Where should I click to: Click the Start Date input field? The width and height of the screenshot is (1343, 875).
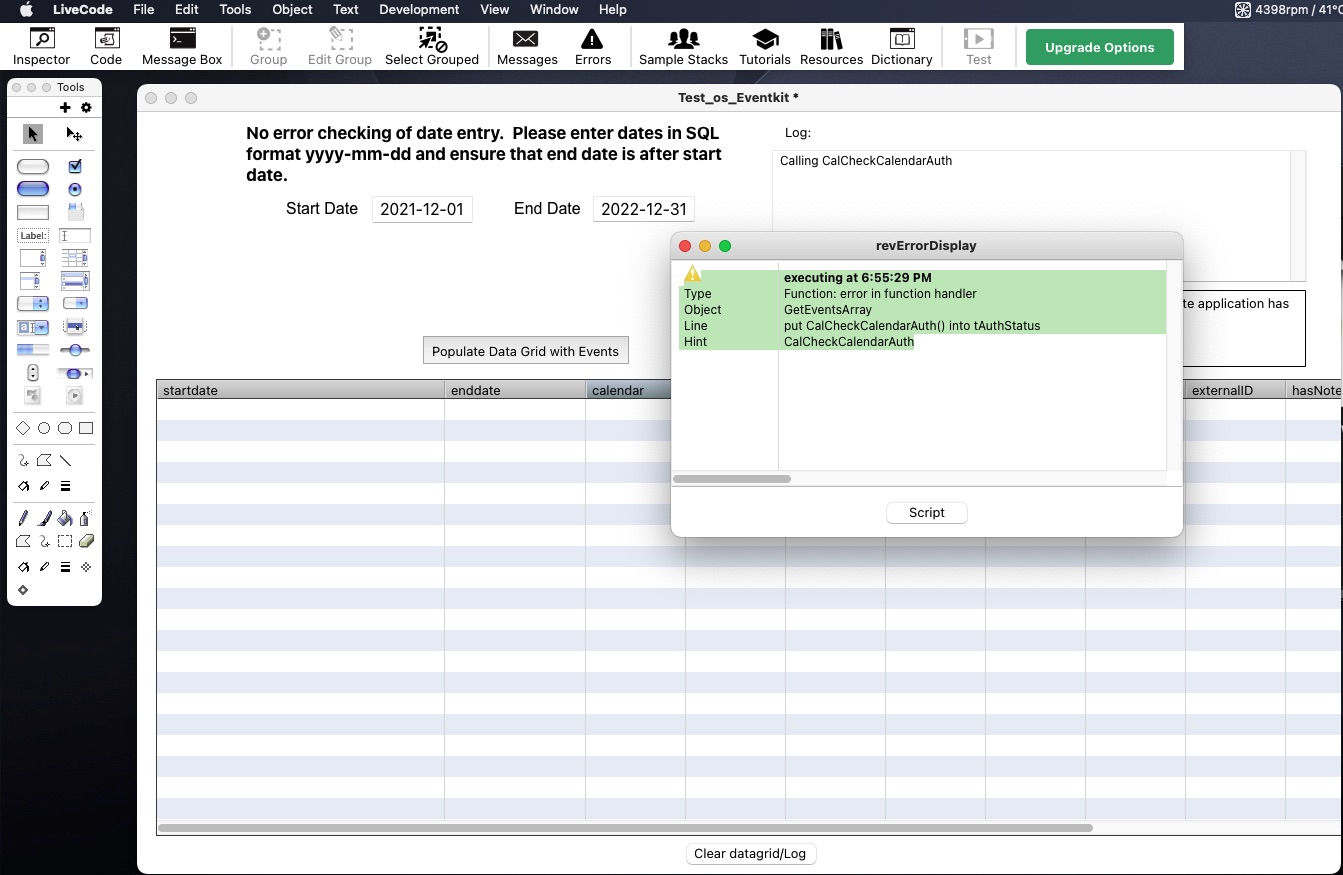pyautogui.click(x=422, y=210)
